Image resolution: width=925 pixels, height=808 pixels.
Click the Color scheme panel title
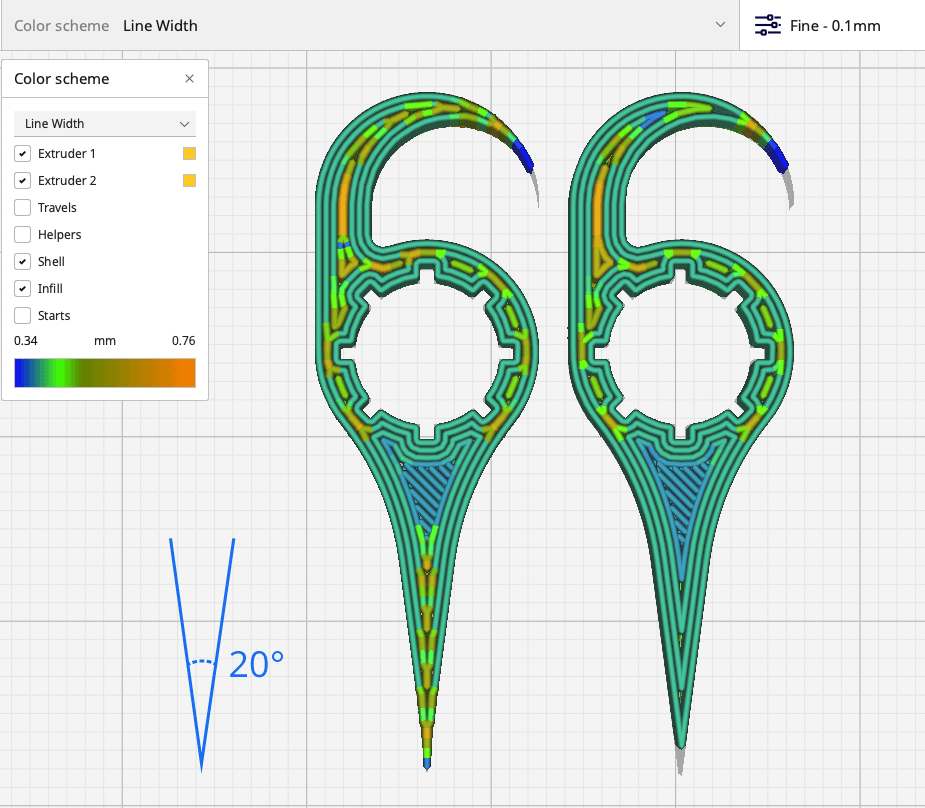click(62, 79)
